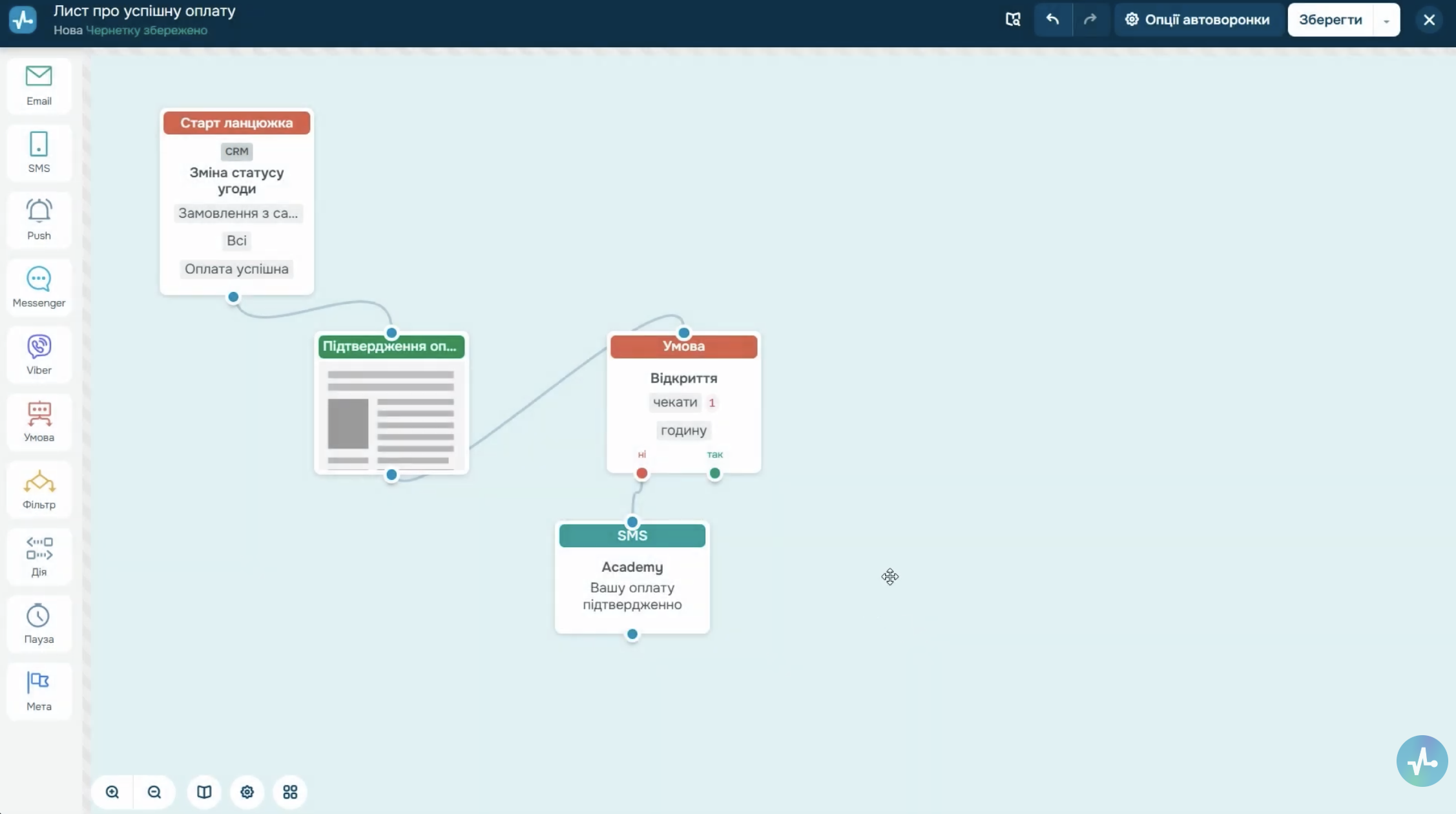Pick the Messenger block icon

(x=39, y=287)
